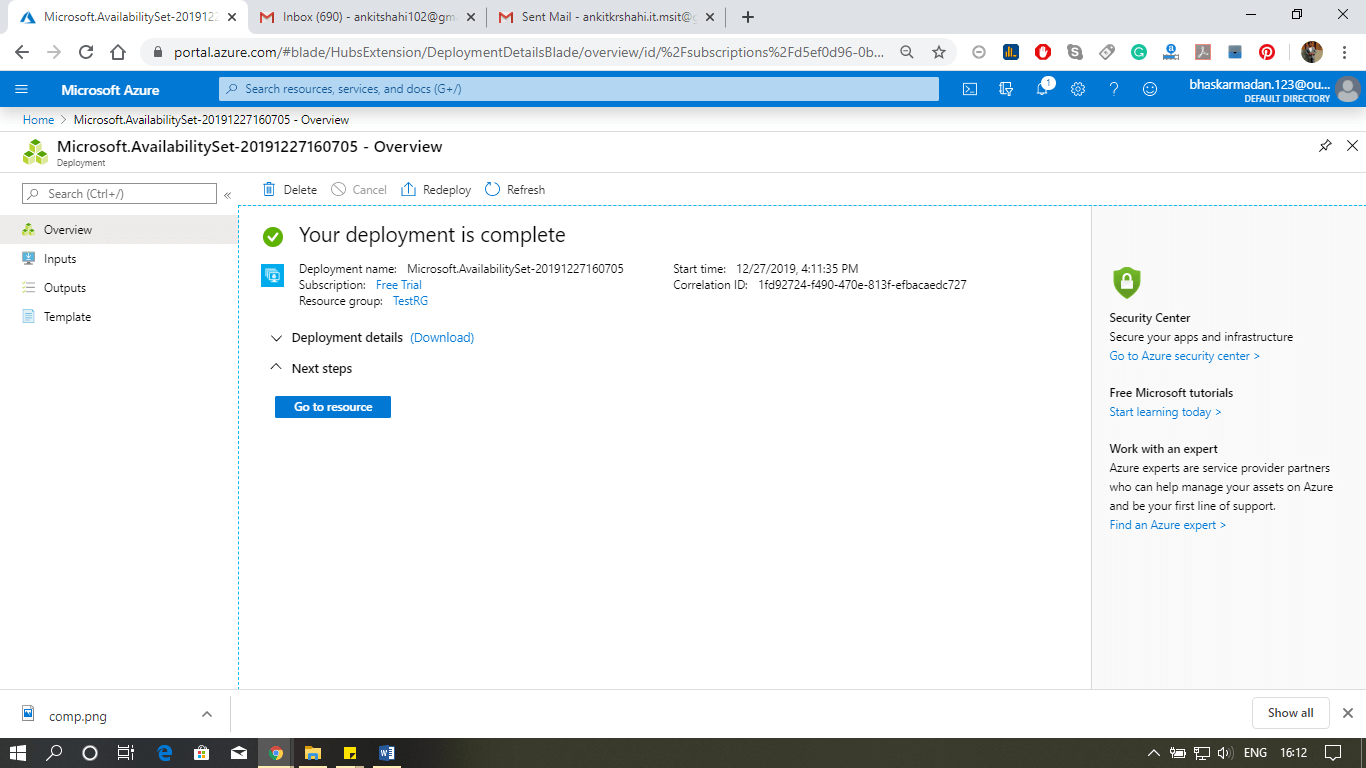Screen dimensions: 1366x768
Task: Open directory and subscription filter icon
Action: tap(1006, 89)
